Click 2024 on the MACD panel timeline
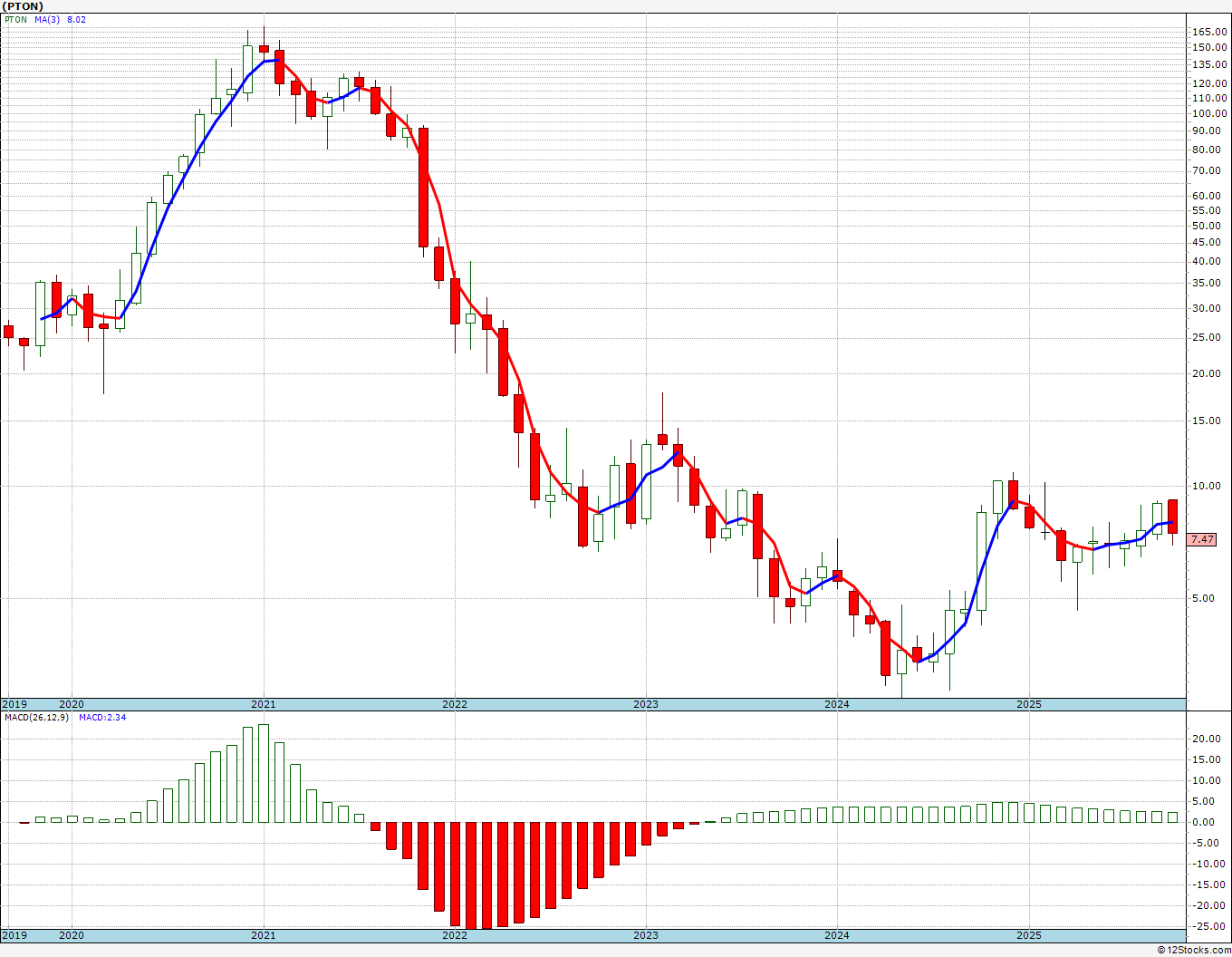1232x957 pixels. coord(837,935)
